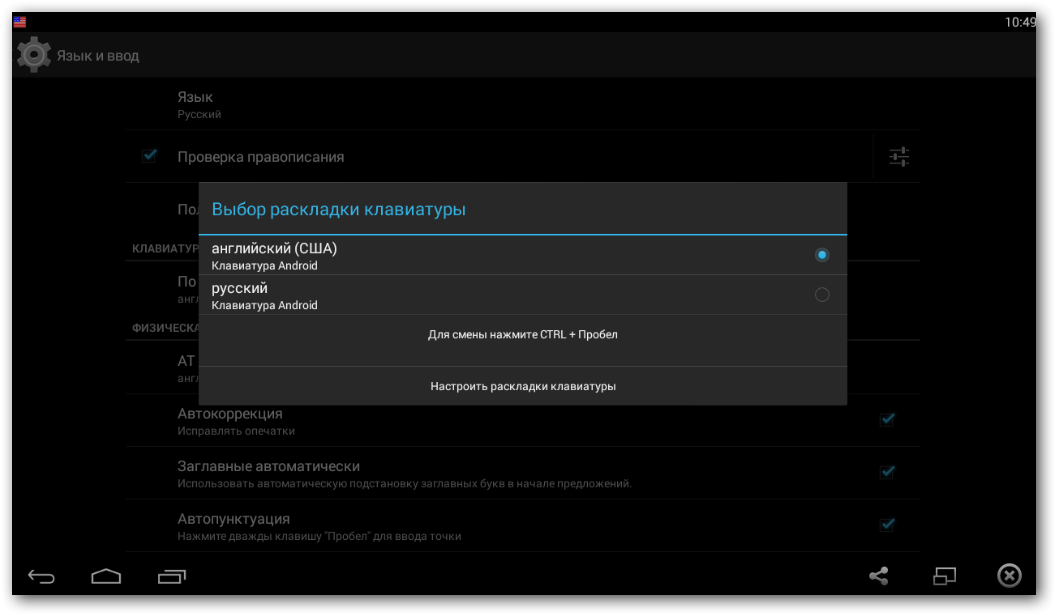Click the clock in the status bar
The width and height of the screenshot is (1056, 615).
coord(1020,22)
